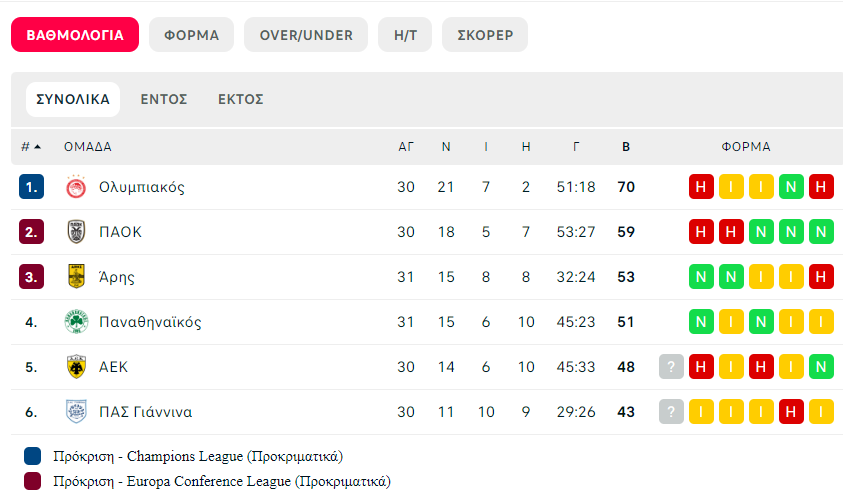Click the Άρης team crest icon
843x499 pixels.
76,276
